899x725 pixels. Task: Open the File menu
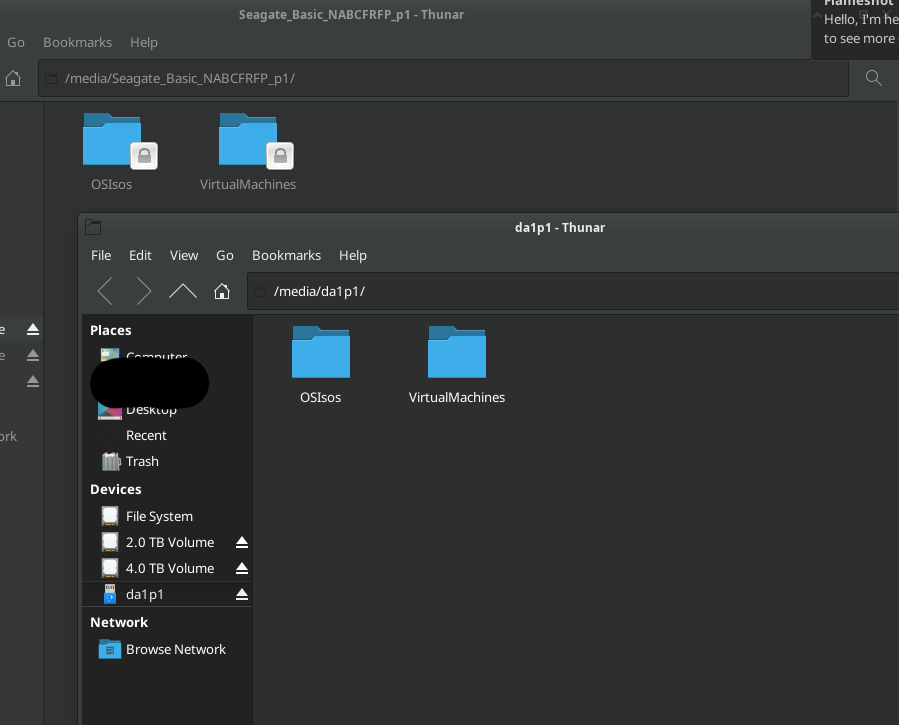pos(101,255)
